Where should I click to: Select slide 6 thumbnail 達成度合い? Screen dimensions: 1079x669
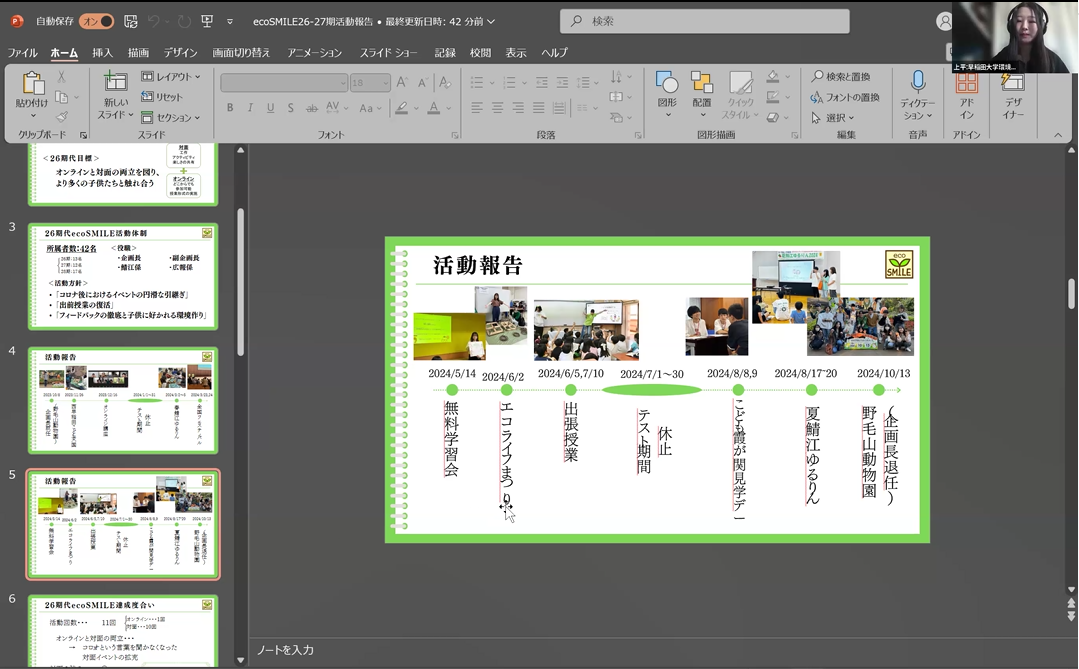point(123,631)
